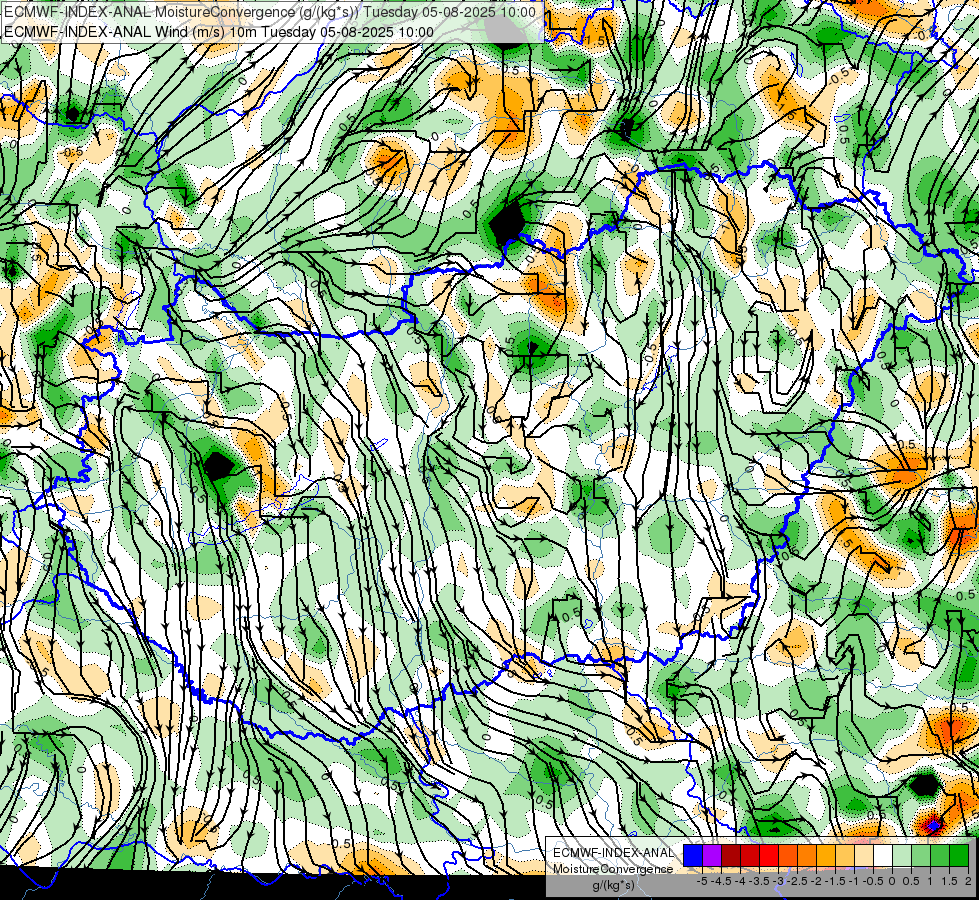Click the '-5' tick label in legend

702,881
